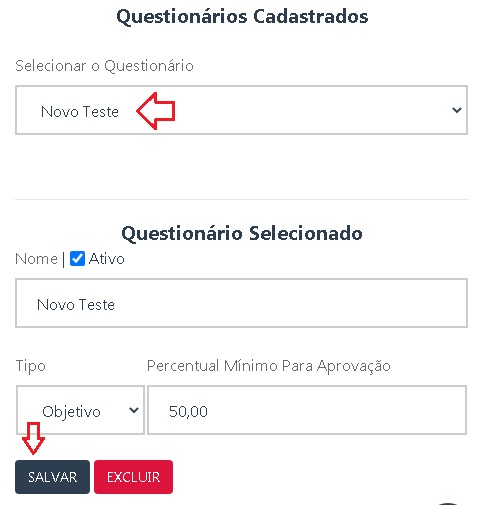478x505 pixels.
Task: Click the Questionários Cadastrados heading
Action: (x=242, y=16)
